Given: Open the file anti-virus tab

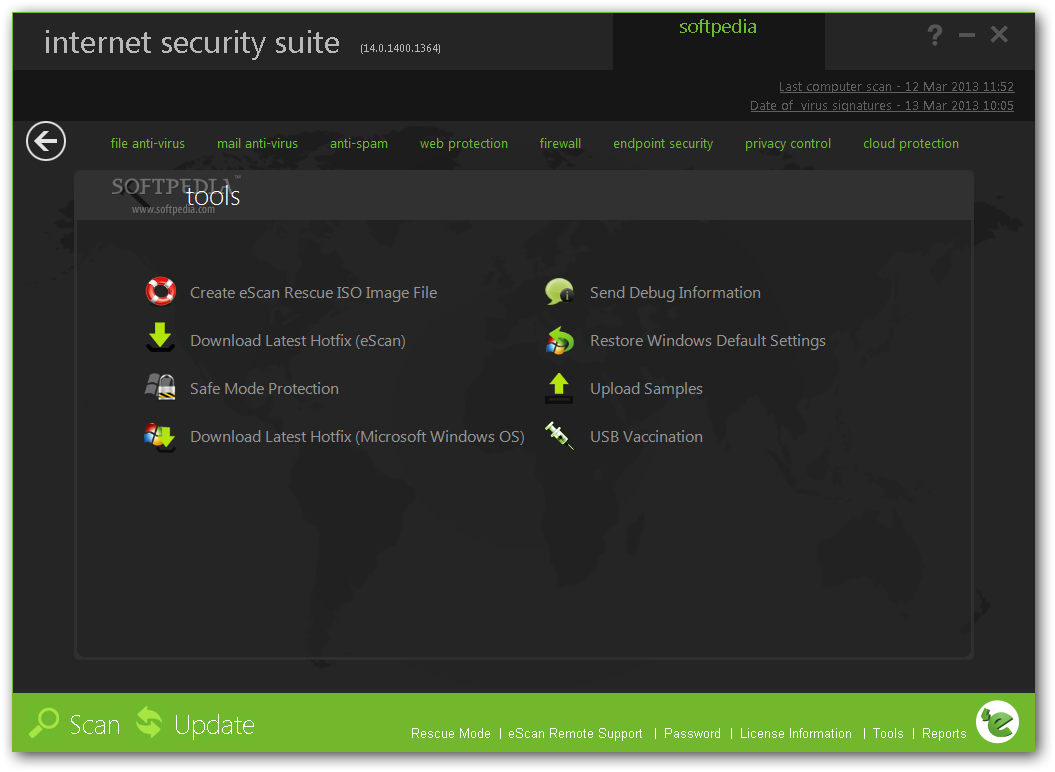Looking at the screenshot, I should [147, 143].
